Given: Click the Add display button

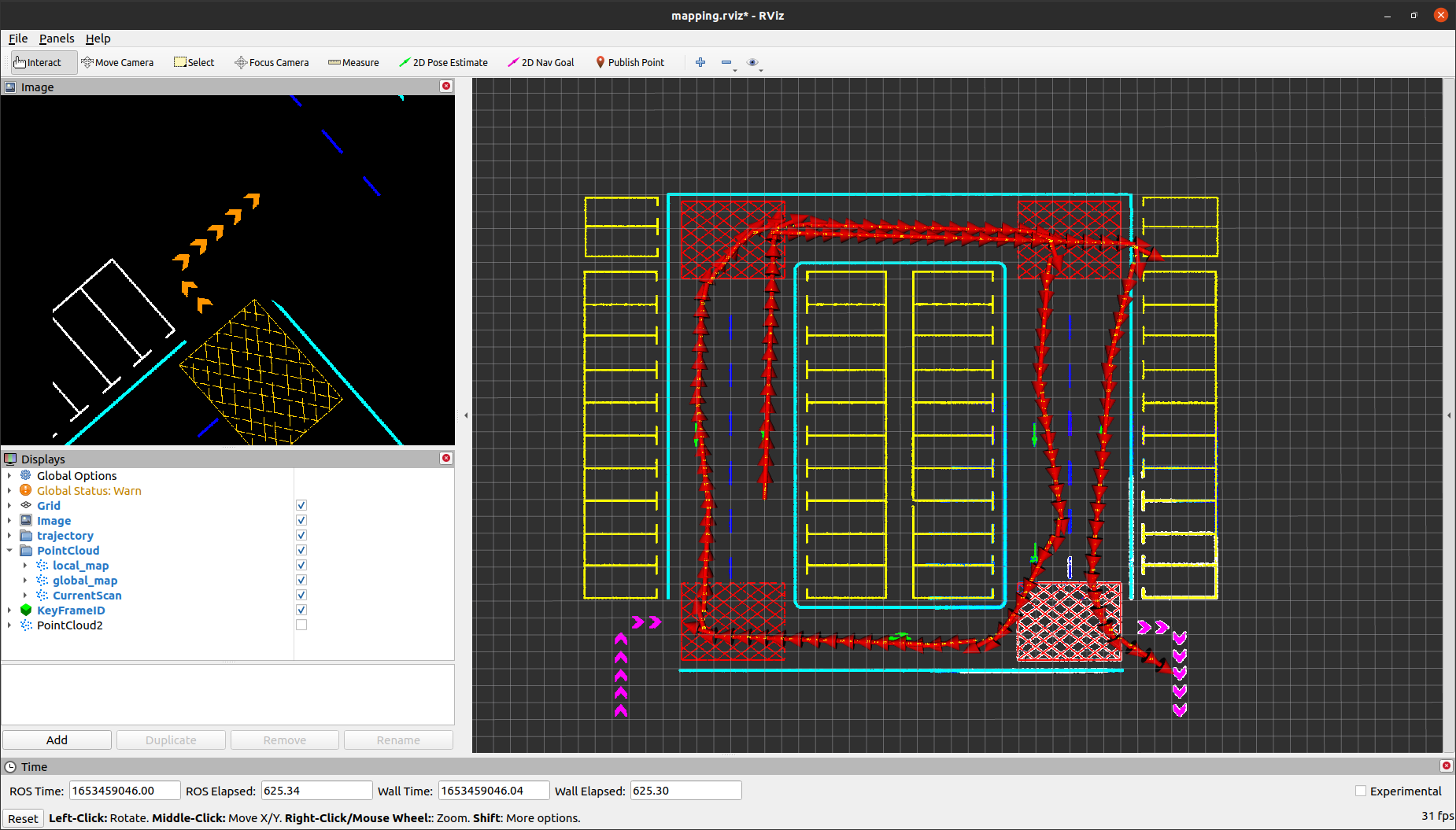Looking at the screenshot, I should click(57, 740).
